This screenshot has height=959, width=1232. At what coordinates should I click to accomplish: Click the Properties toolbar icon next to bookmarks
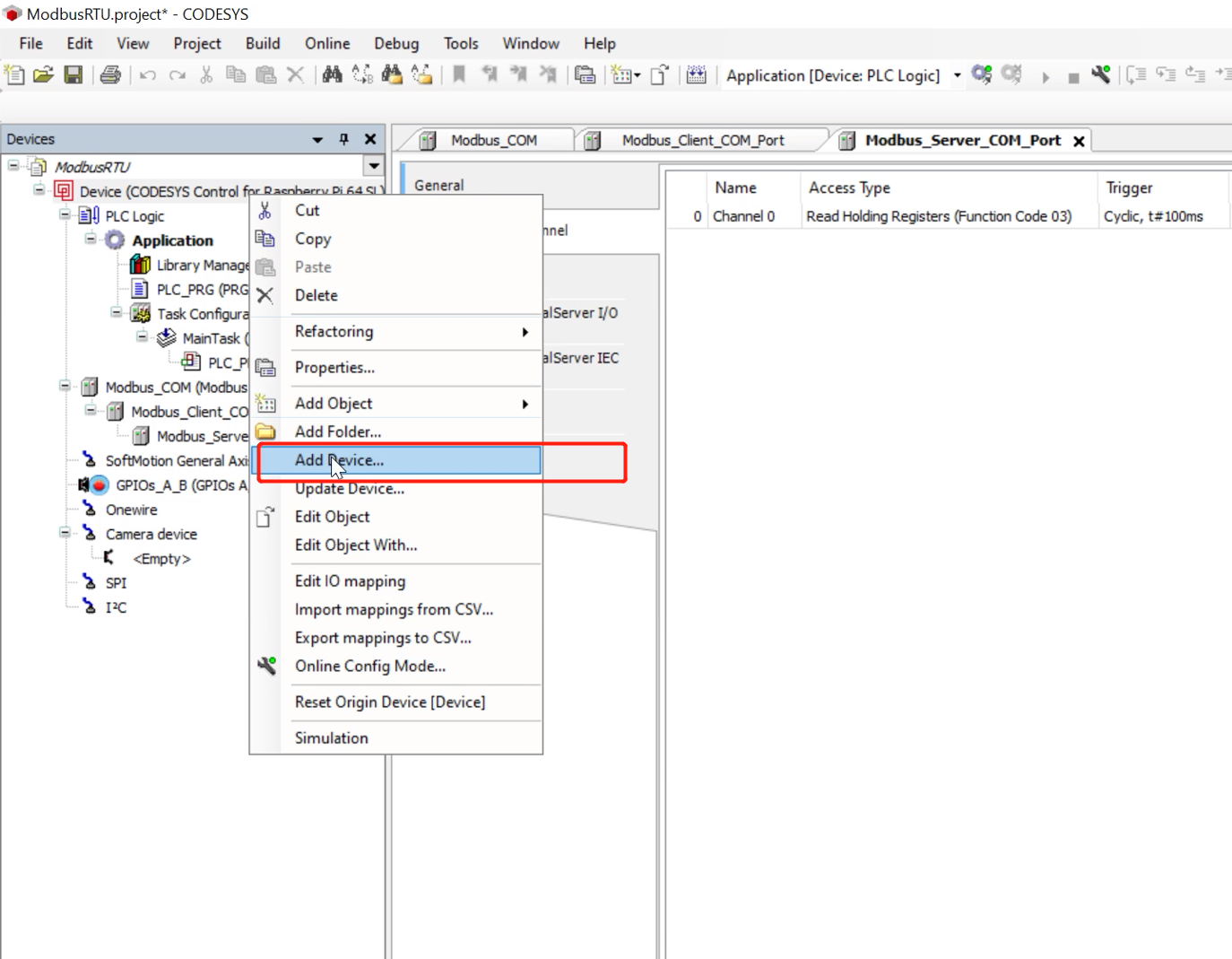point(586,75)
